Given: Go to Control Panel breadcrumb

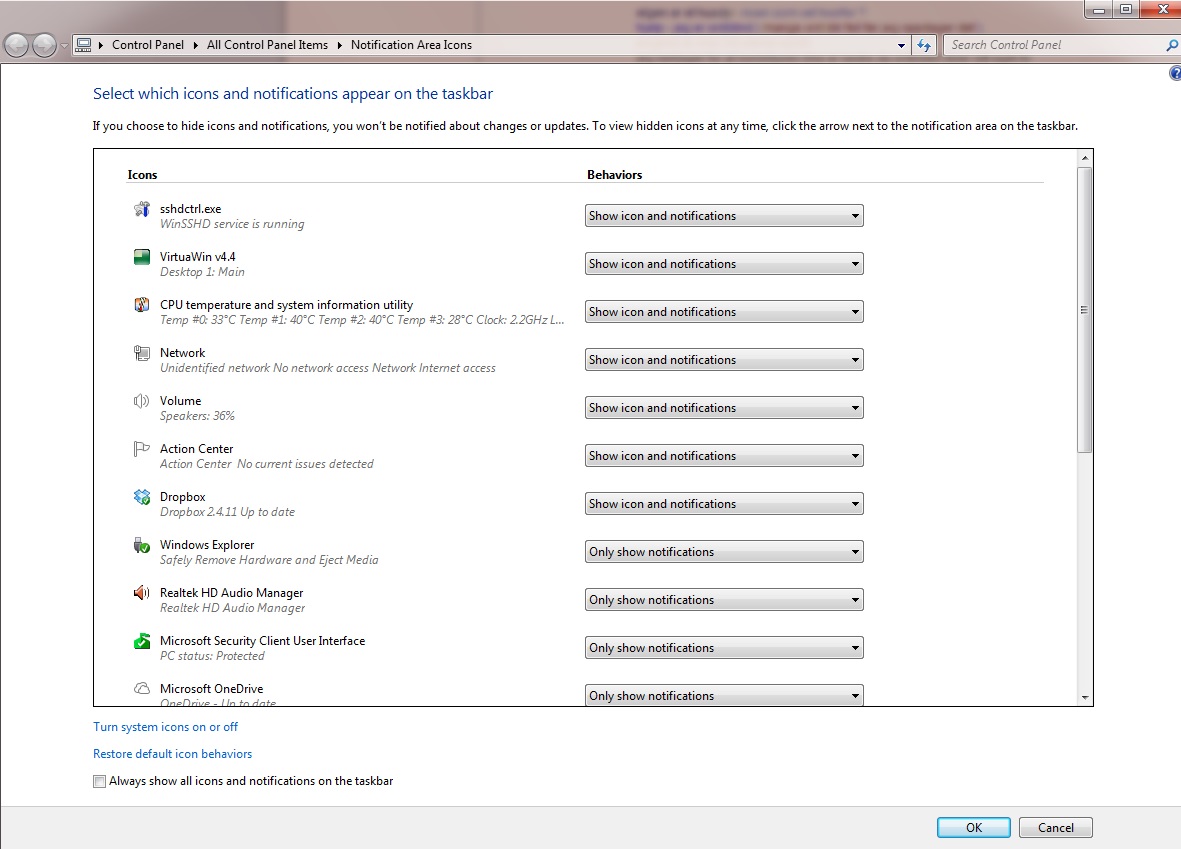Looking at the screenshot, I should coord(148,45).
